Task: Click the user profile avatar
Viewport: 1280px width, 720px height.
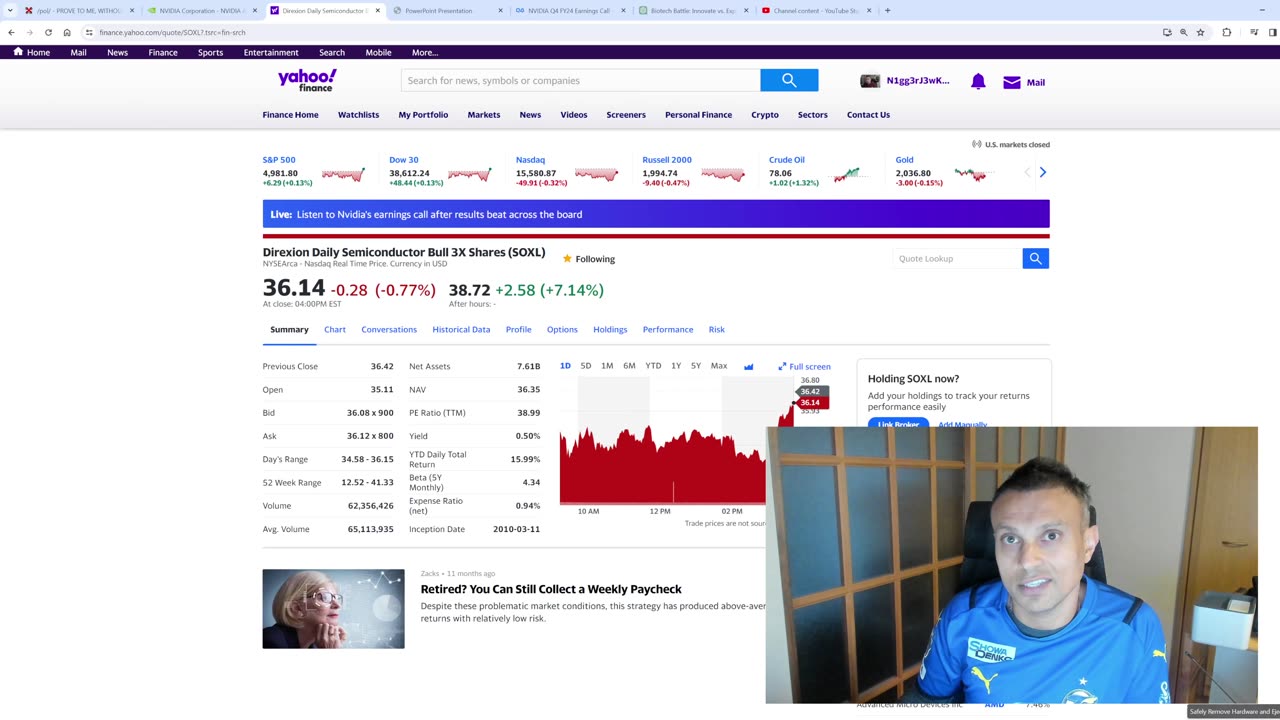Action: click(x=870, y=81)
